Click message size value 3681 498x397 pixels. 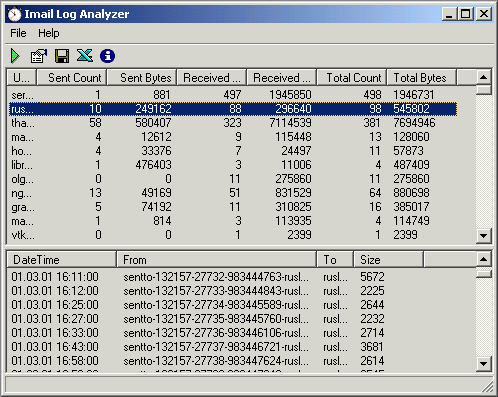point(372,347)
